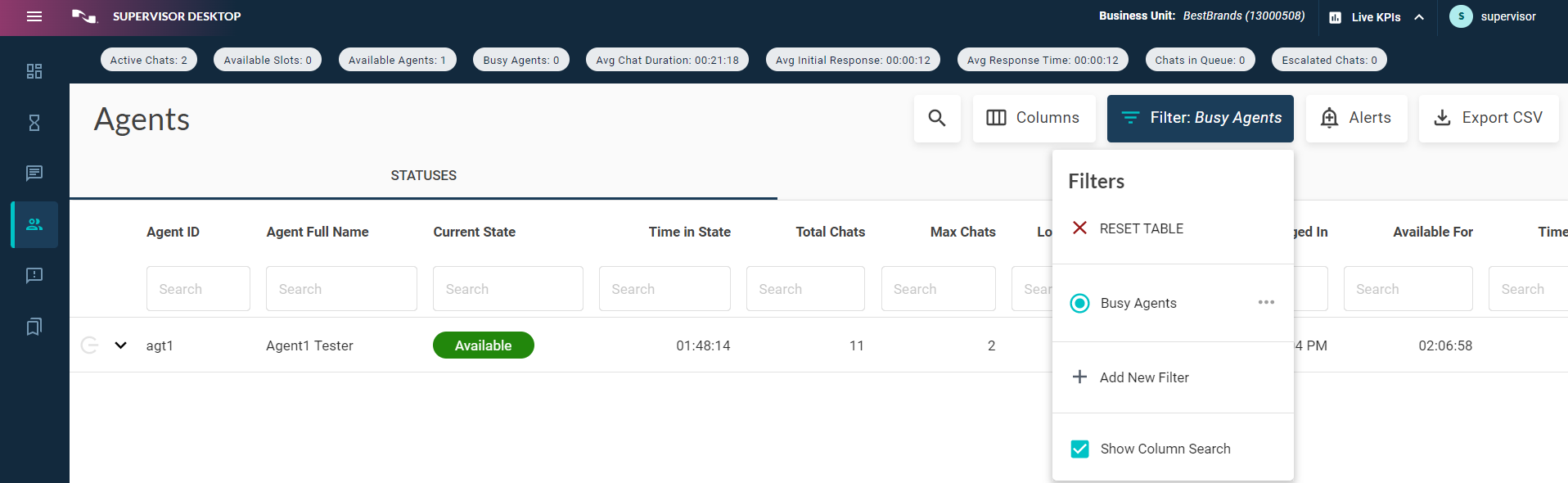Select the Busy Agents radio filter
The width and height of the screenshot is (1568, 483).
coord(1079,303)
